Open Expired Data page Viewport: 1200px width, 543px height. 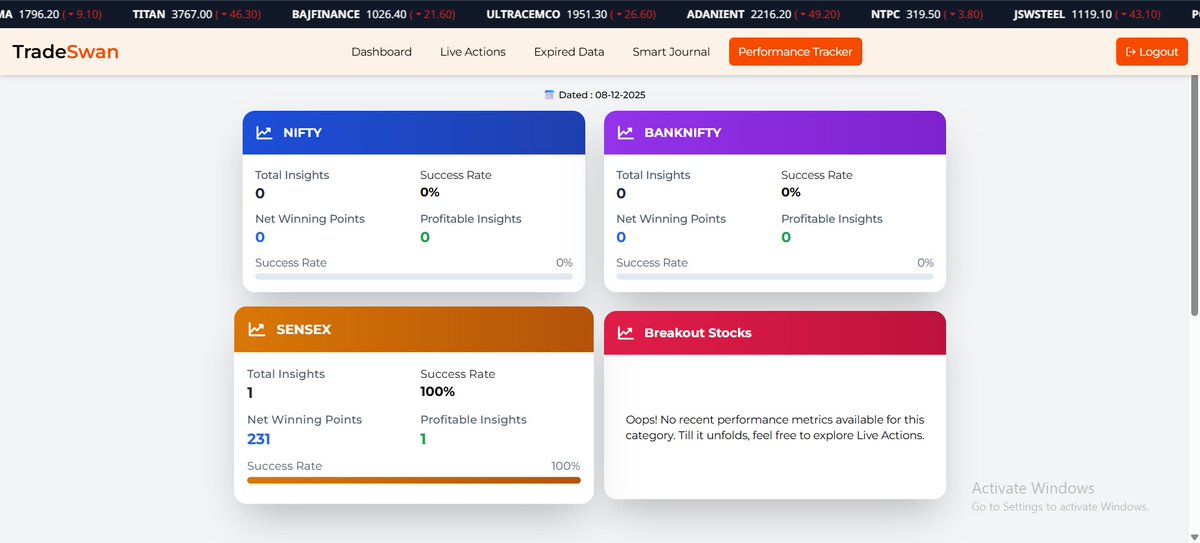tap(569, 52)
